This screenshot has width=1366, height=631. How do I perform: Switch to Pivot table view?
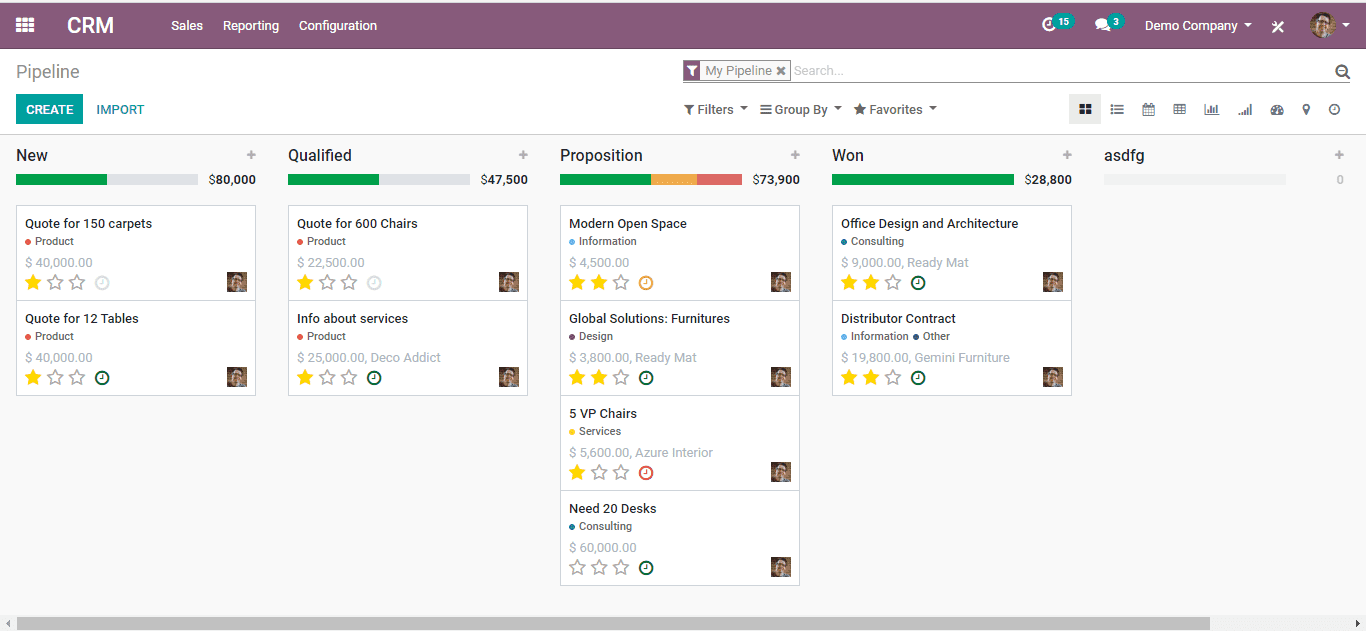[x=1179, y=110]
